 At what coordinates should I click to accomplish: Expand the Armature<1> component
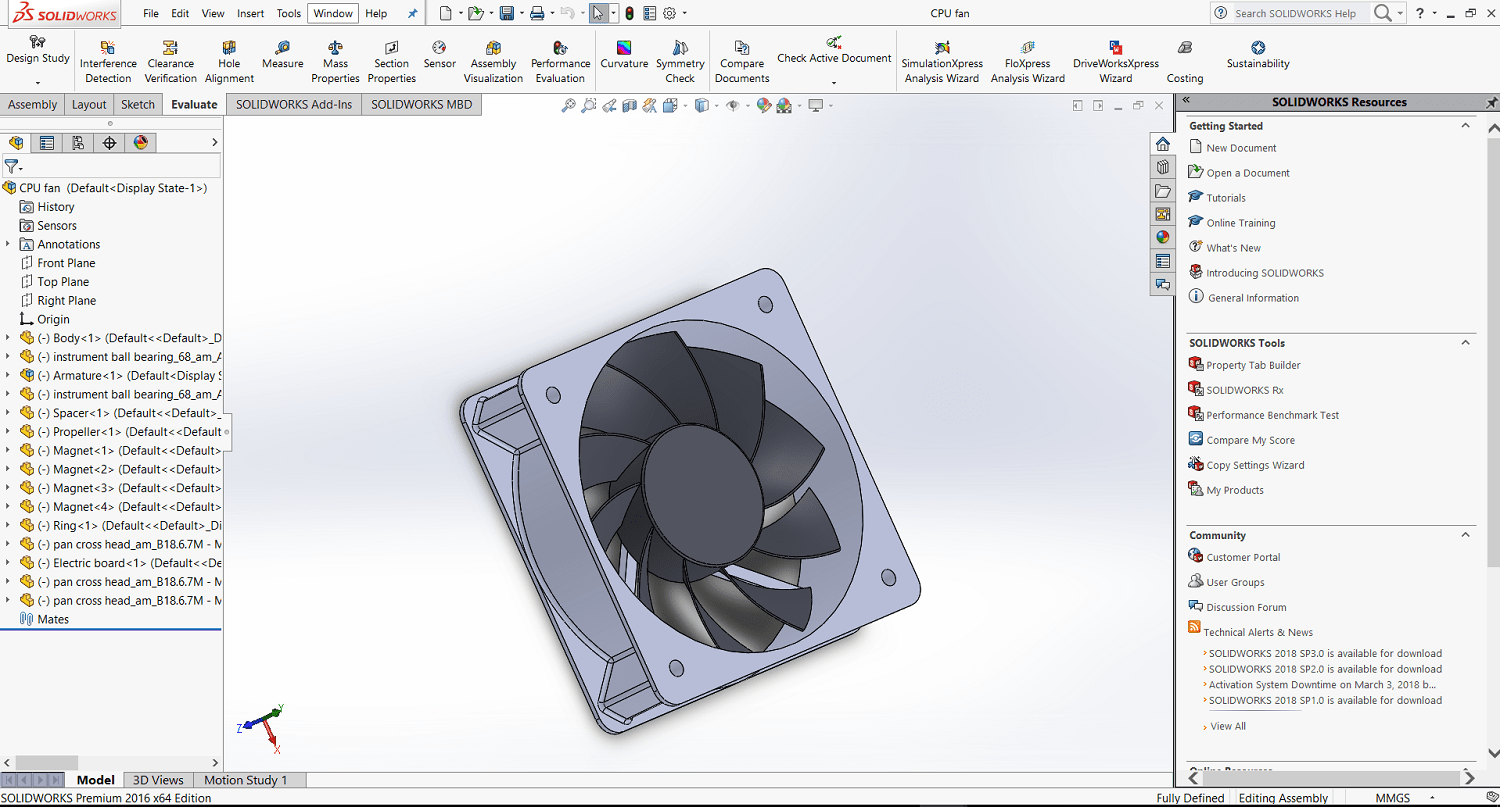tap(8, 375)
